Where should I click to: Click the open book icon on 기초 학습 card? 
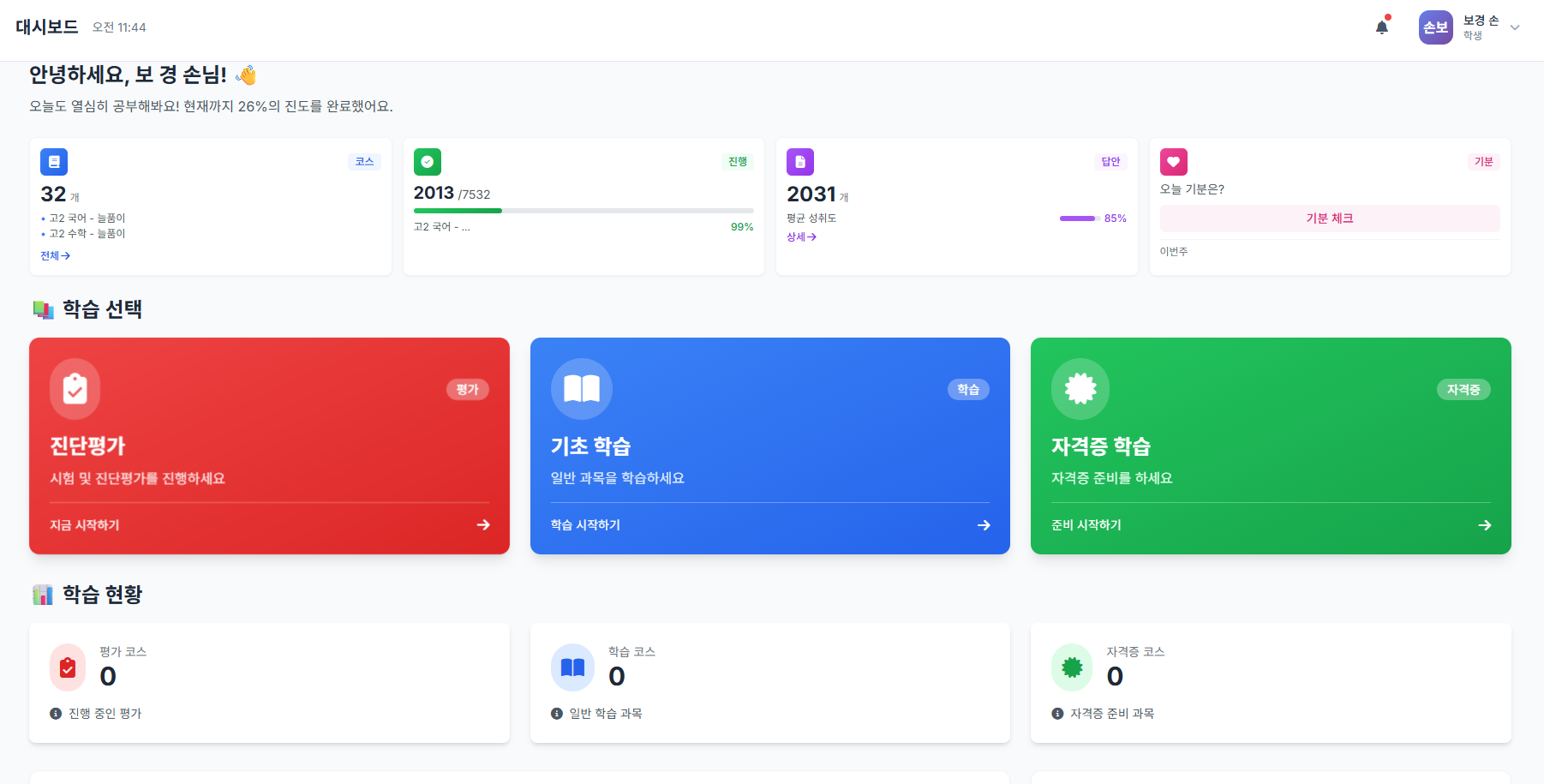[581, 389]
